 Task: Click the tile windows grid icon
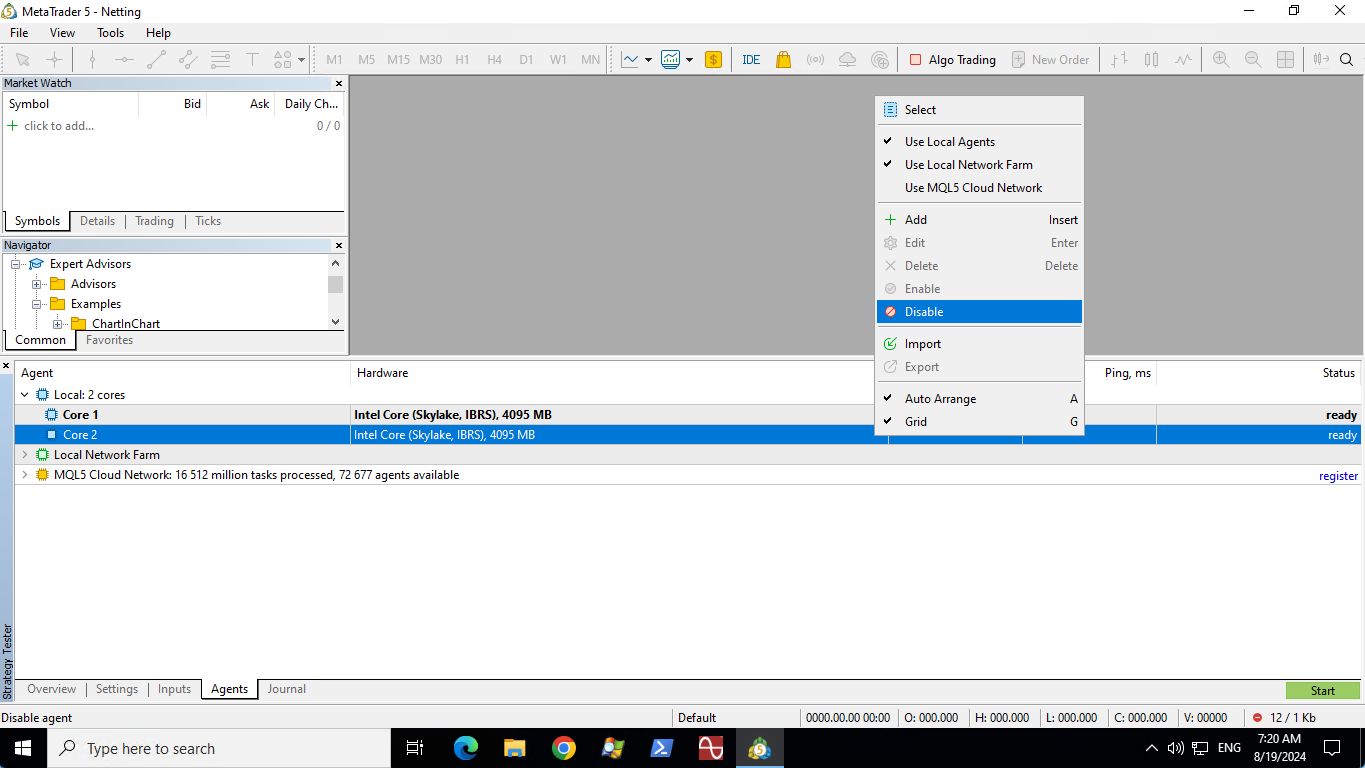pos(1285,60)
